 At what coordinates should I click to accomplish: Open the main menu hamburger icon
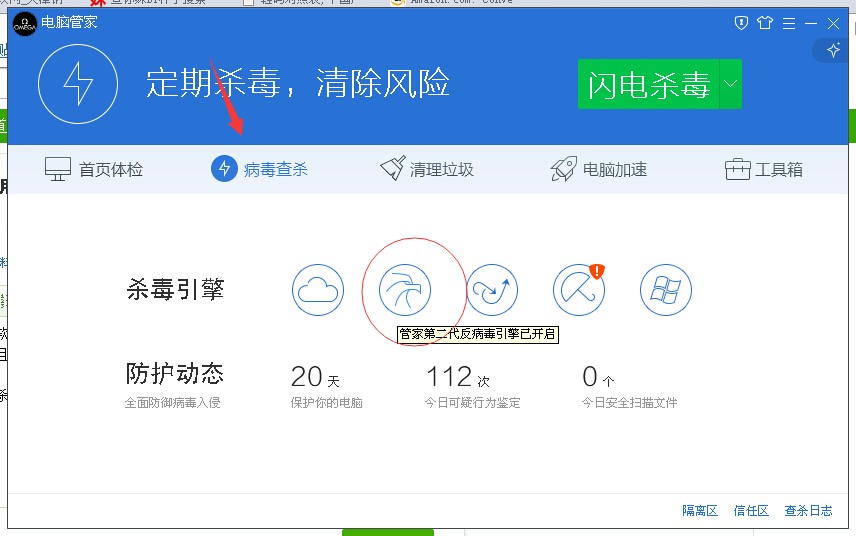point(788,23)
